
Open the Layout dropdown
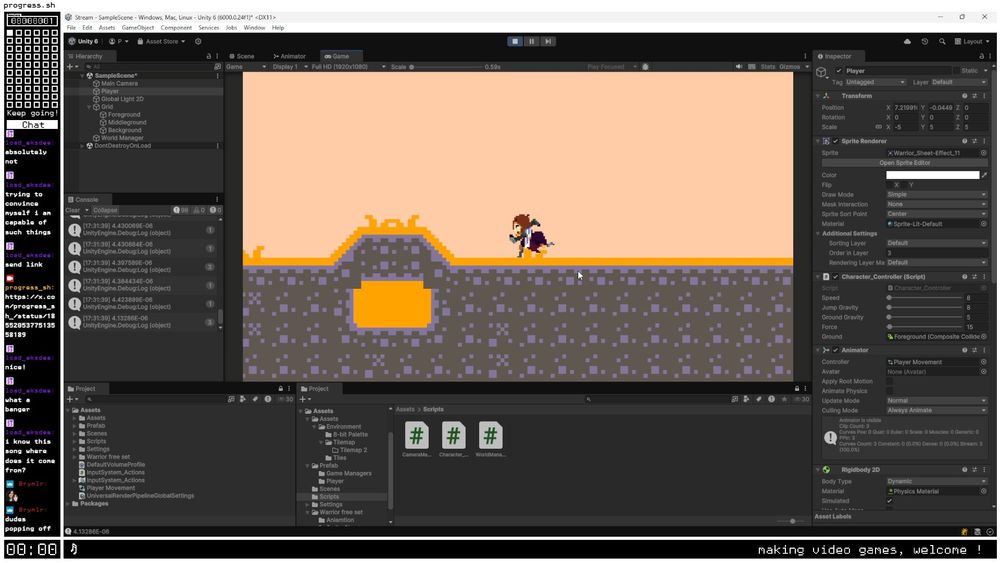[972, 41]
